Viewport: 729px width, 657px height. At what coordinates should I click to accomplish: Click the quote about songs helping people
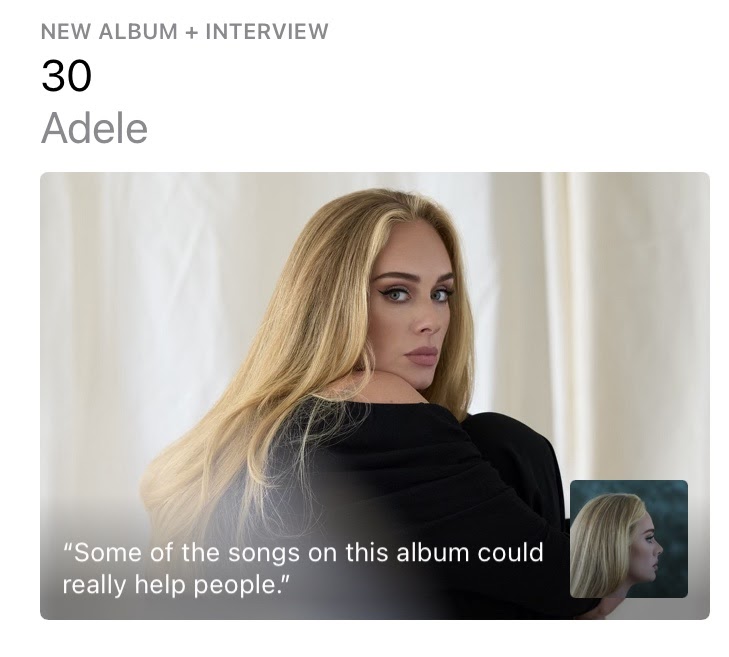303,568
